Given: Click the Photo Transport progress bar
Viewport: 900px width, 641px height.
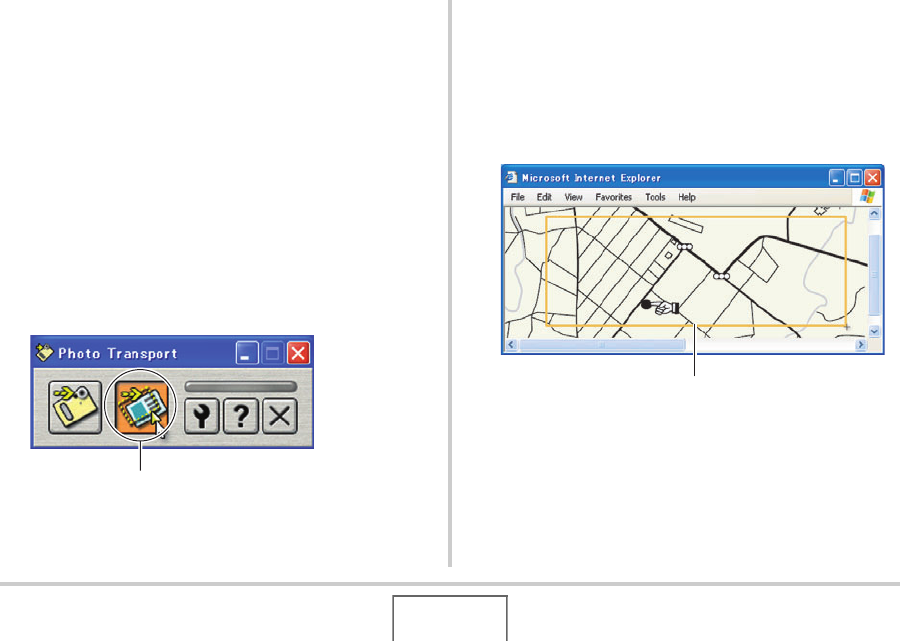Looking at the screenshot, I should point(240,387).
